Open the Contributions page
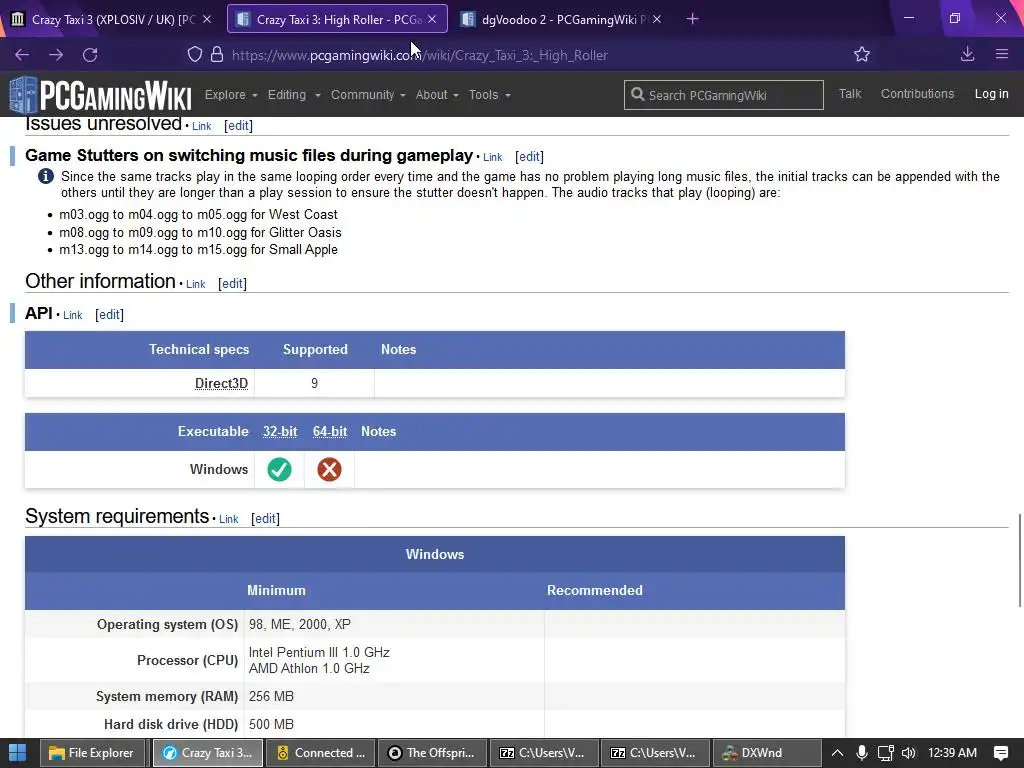This screenshot has width=1024, height=768. (x=917, y=94)
